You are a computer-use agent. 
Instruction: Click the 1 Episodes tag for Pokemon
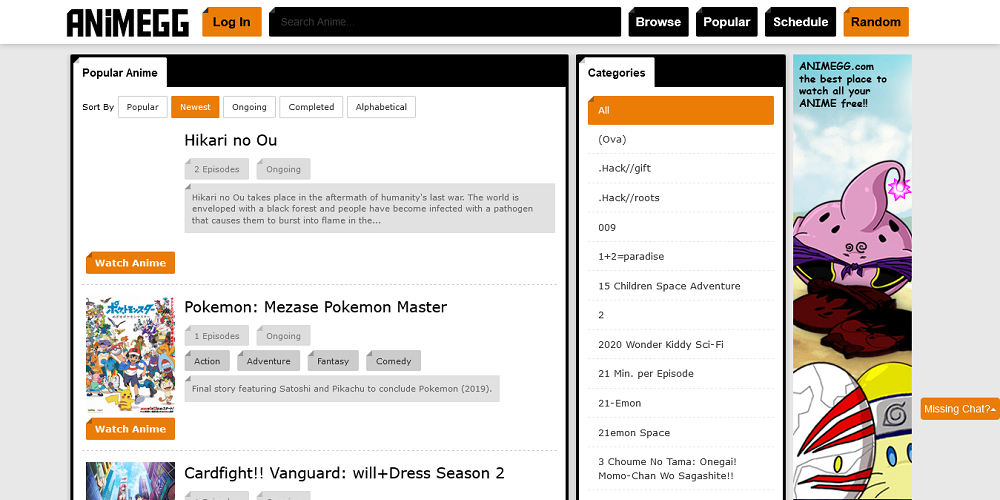pyautogui.click(x=217, y=336)
